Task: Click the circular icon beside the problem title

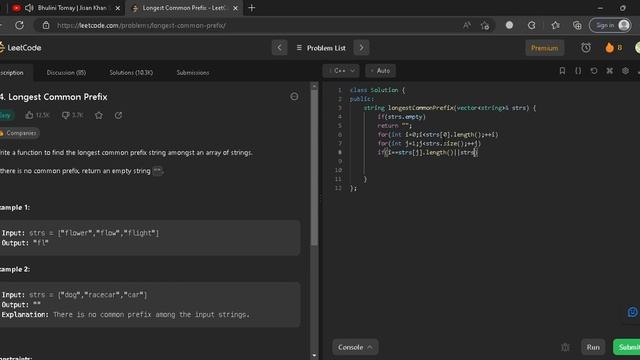Action: [294, 97]
